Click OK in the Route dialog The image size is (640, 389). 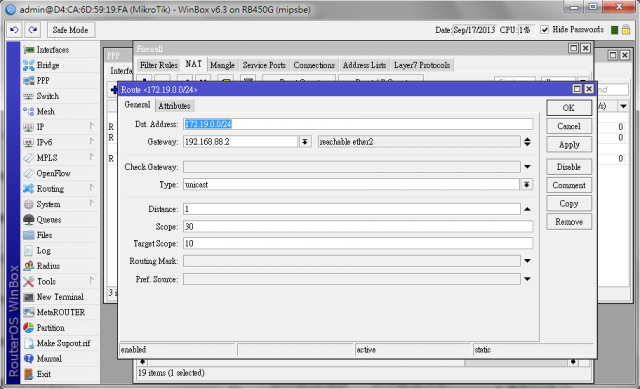[569, 108]
